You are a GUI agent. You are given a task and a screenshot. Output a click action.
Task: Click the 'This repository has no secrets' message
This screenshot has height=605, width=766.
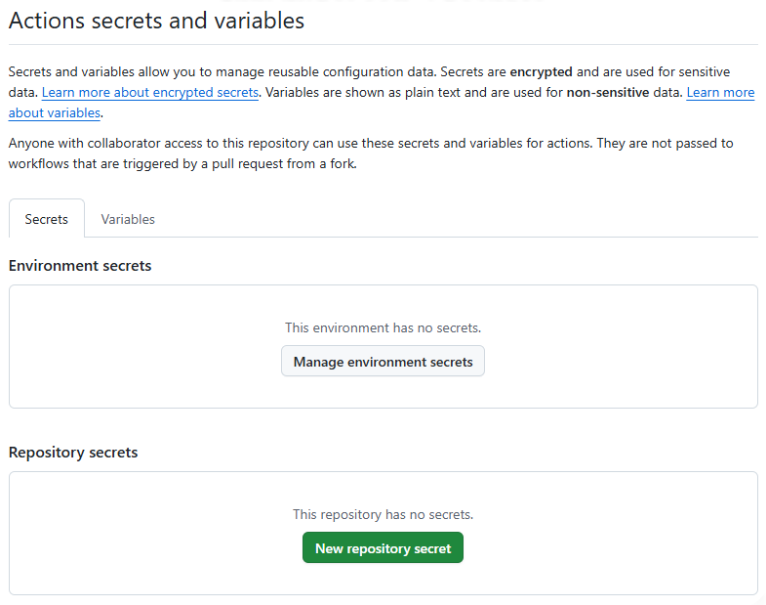[x=383, y=514]
